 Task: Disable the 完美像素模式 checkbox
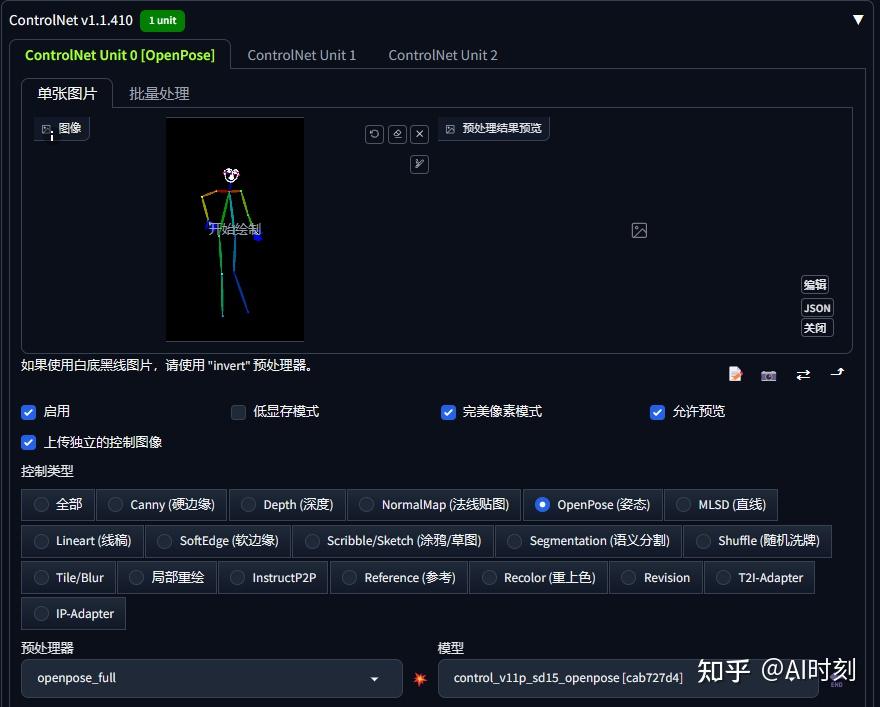448,412
